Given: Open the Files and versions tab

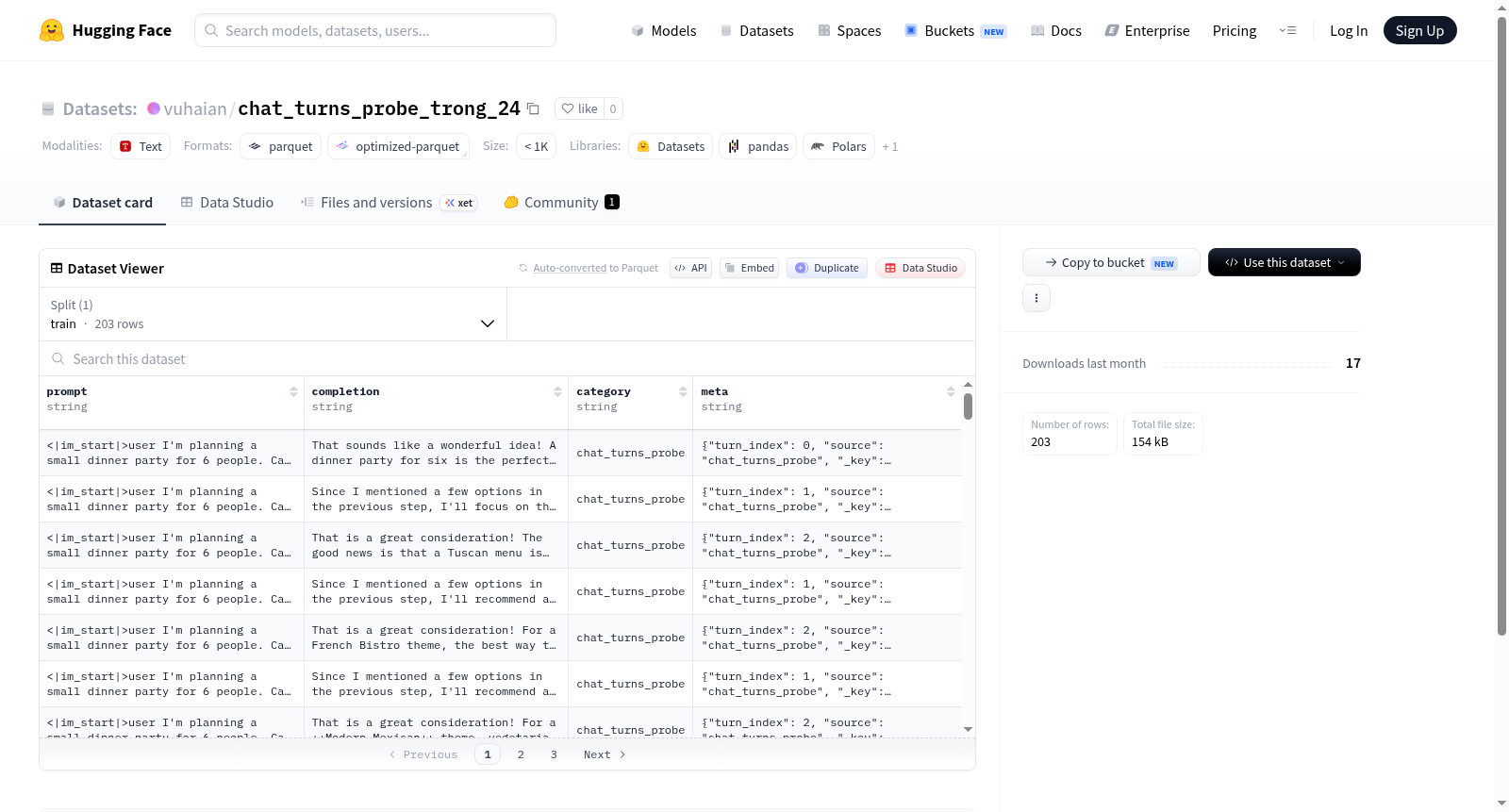Looking at the screenshot, I should [x=388, y=202].
